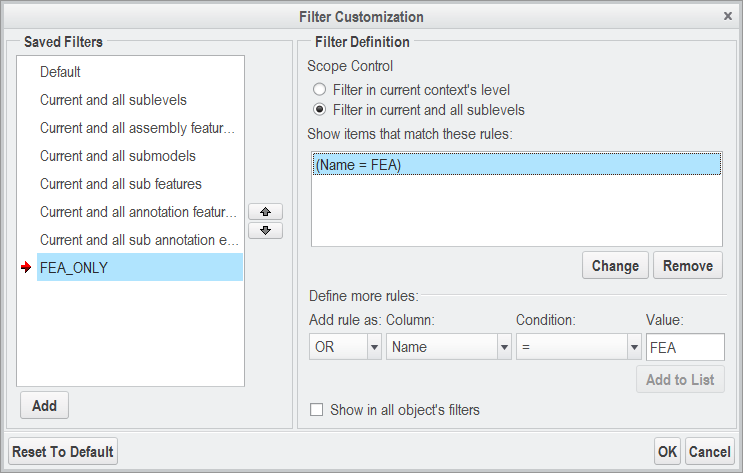This screenshot has width=743, height=473.
Task: Click the Add saved filter button
Action: [x=44, y=406]
